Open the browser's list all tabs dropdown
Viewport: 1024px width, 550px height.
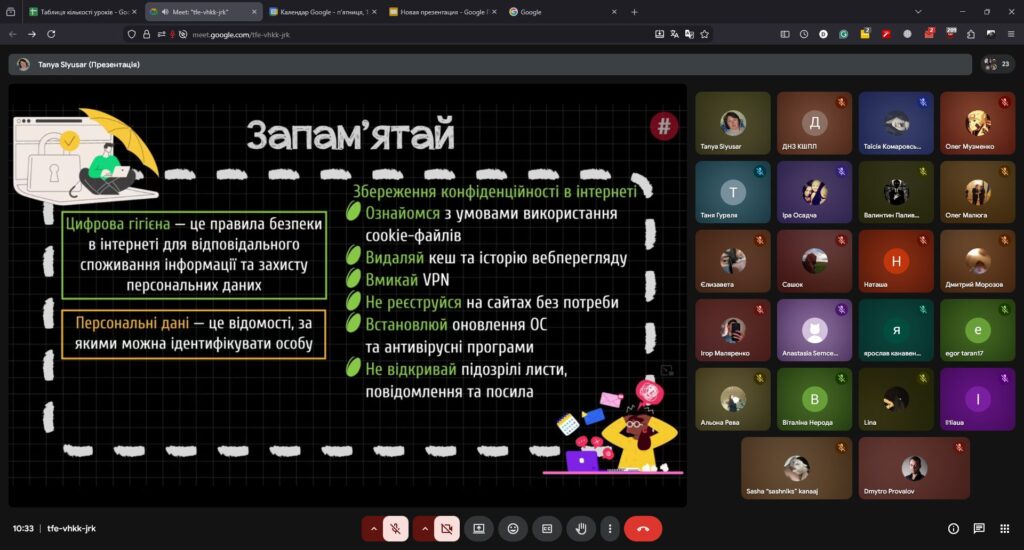pos(918,12)
